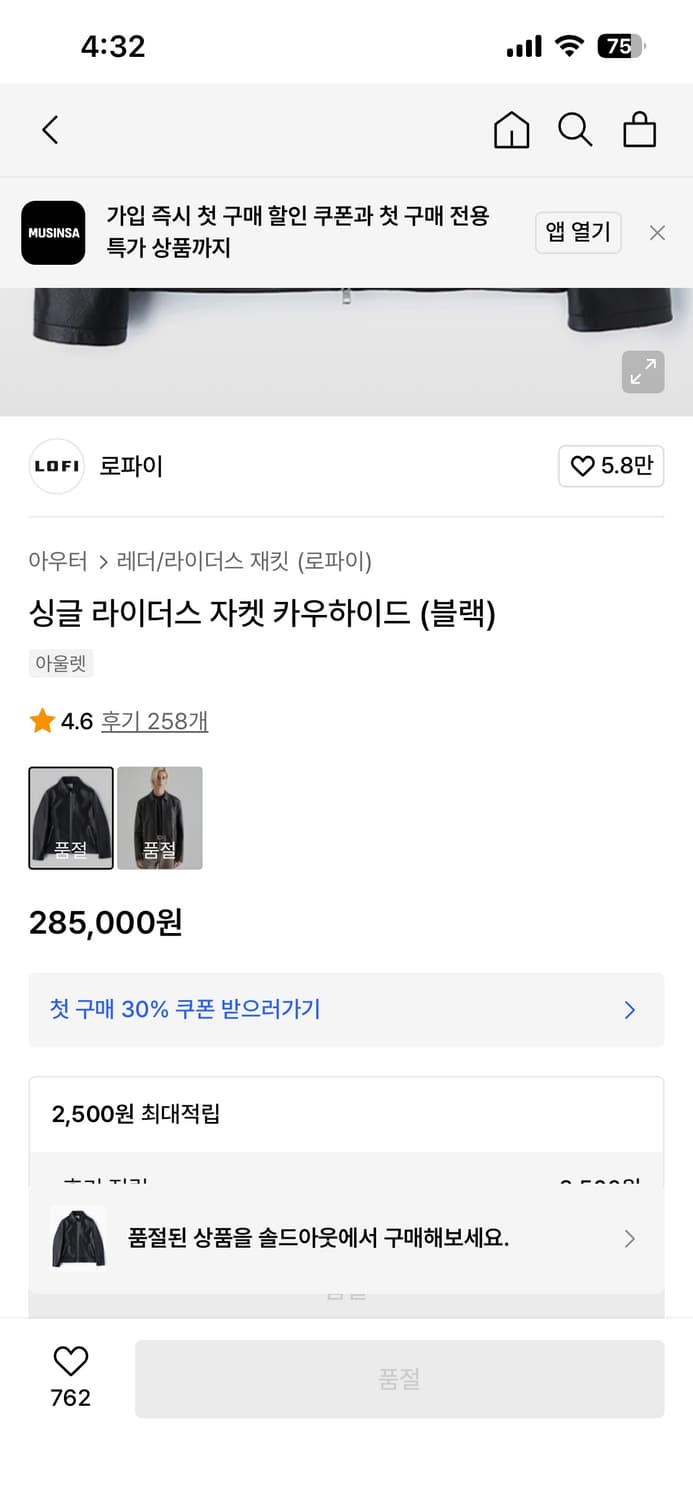
Task: Expand product image to fullscreen view
Action: 643,372
